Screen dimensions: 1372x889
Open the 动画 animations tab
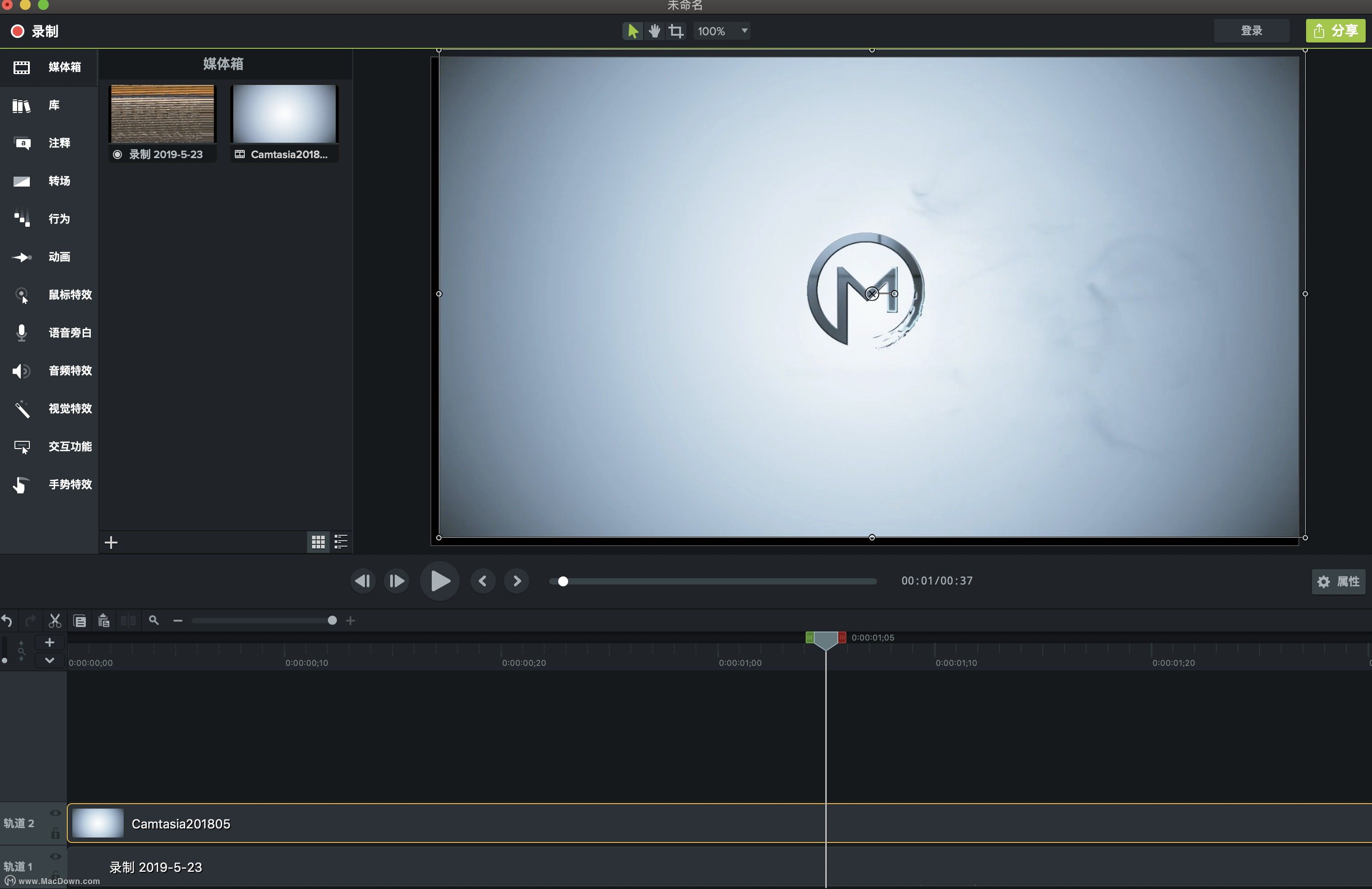click(x=48, y=257)
